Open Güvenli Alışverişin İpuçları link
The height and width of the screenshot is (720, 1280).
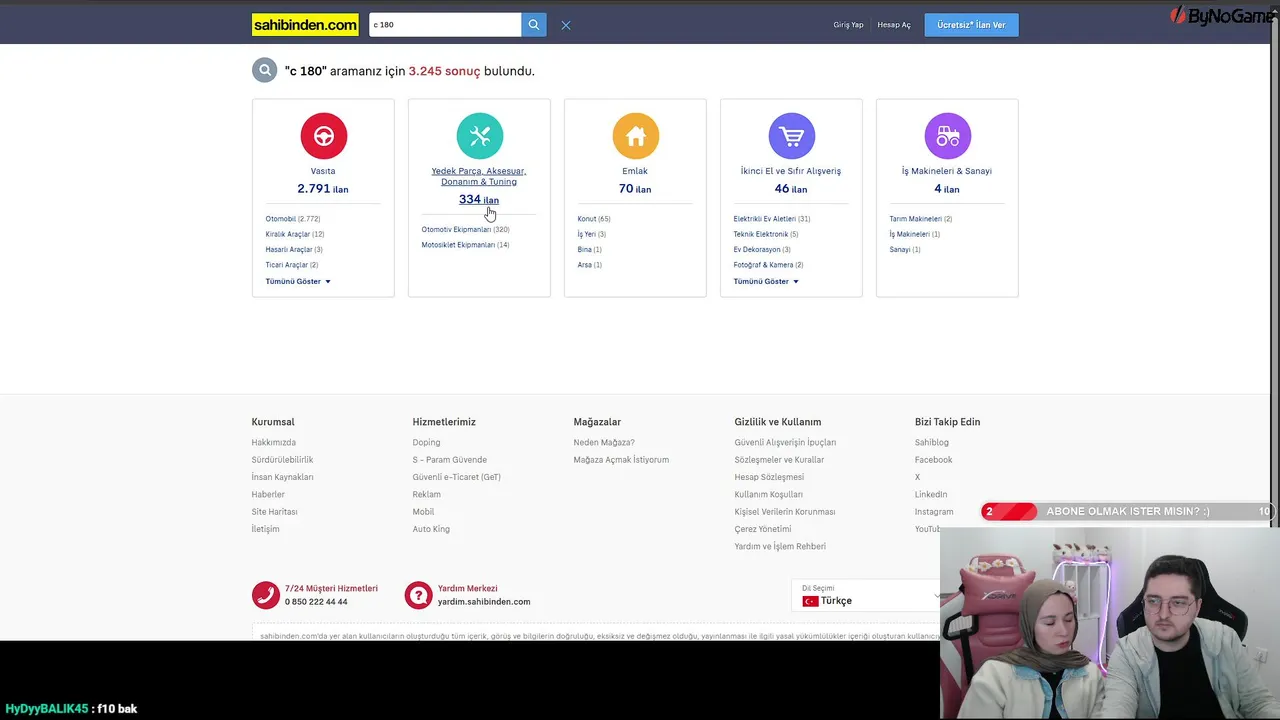click(785, 442)
